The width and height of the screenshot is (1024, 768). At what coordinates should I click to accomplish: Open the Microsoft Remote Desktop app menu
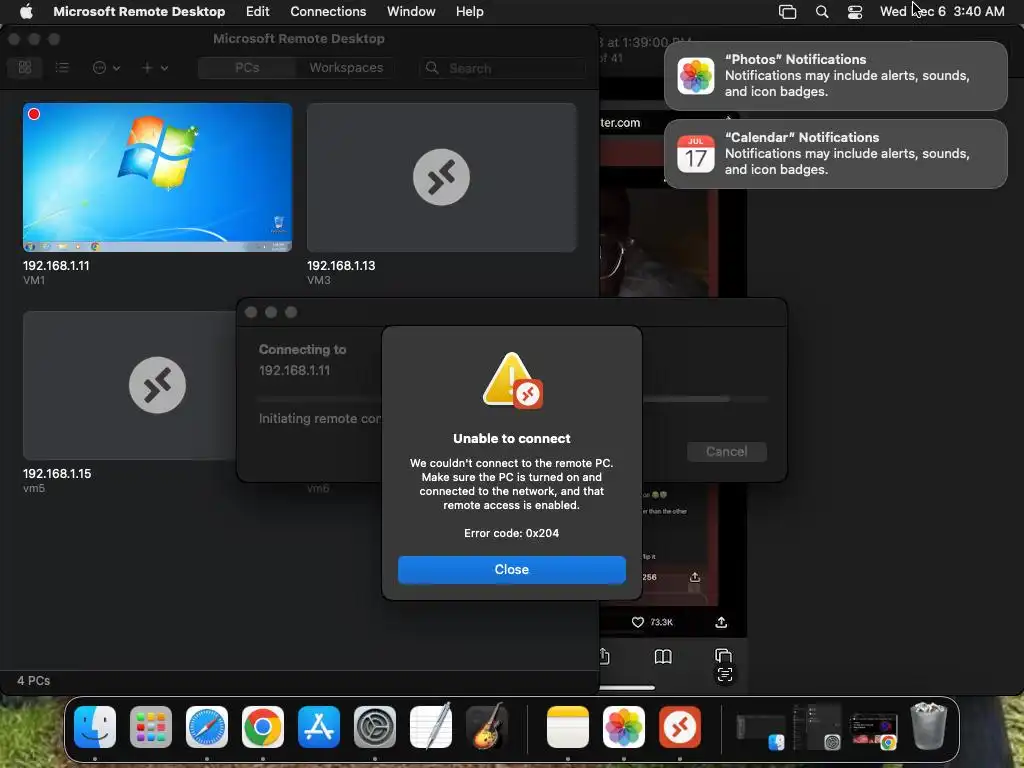[139, 11]
